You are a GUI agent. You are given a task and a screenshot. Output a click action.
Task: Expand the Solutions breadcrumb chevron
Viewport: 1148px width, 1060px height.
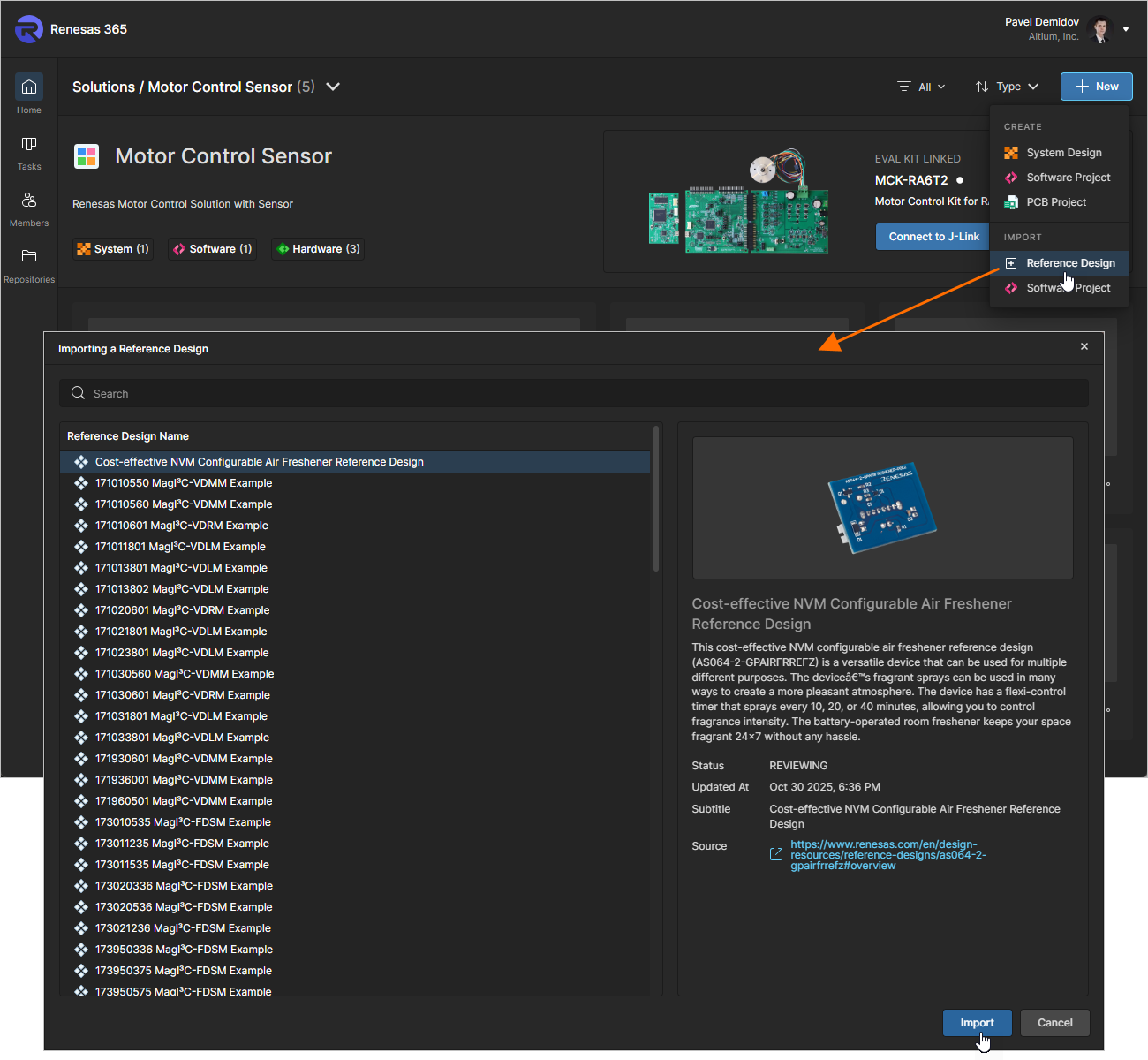tap(333, 87)
